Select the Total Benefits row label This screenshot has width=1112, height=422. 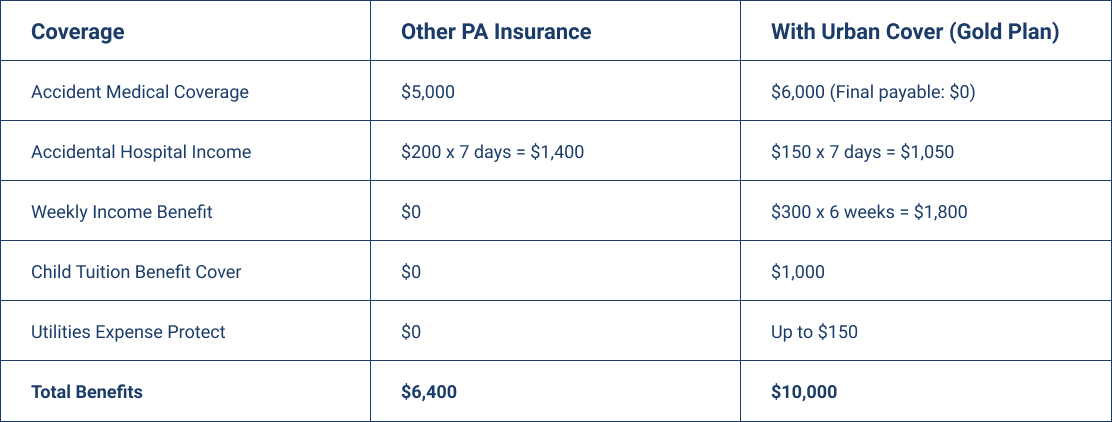(x=87, y=392)
